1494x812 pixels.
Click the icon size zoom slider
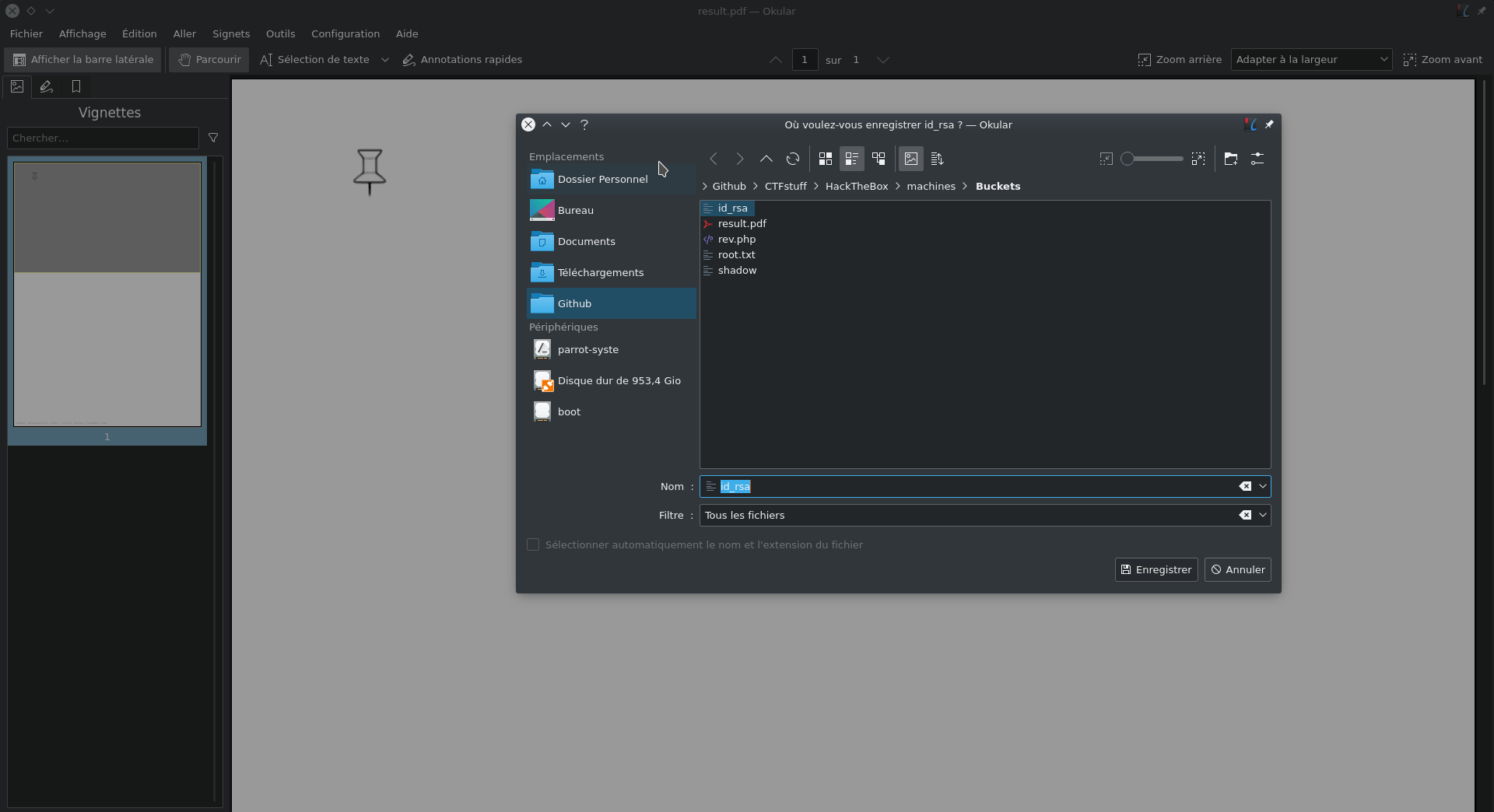tap(1151, 159)
